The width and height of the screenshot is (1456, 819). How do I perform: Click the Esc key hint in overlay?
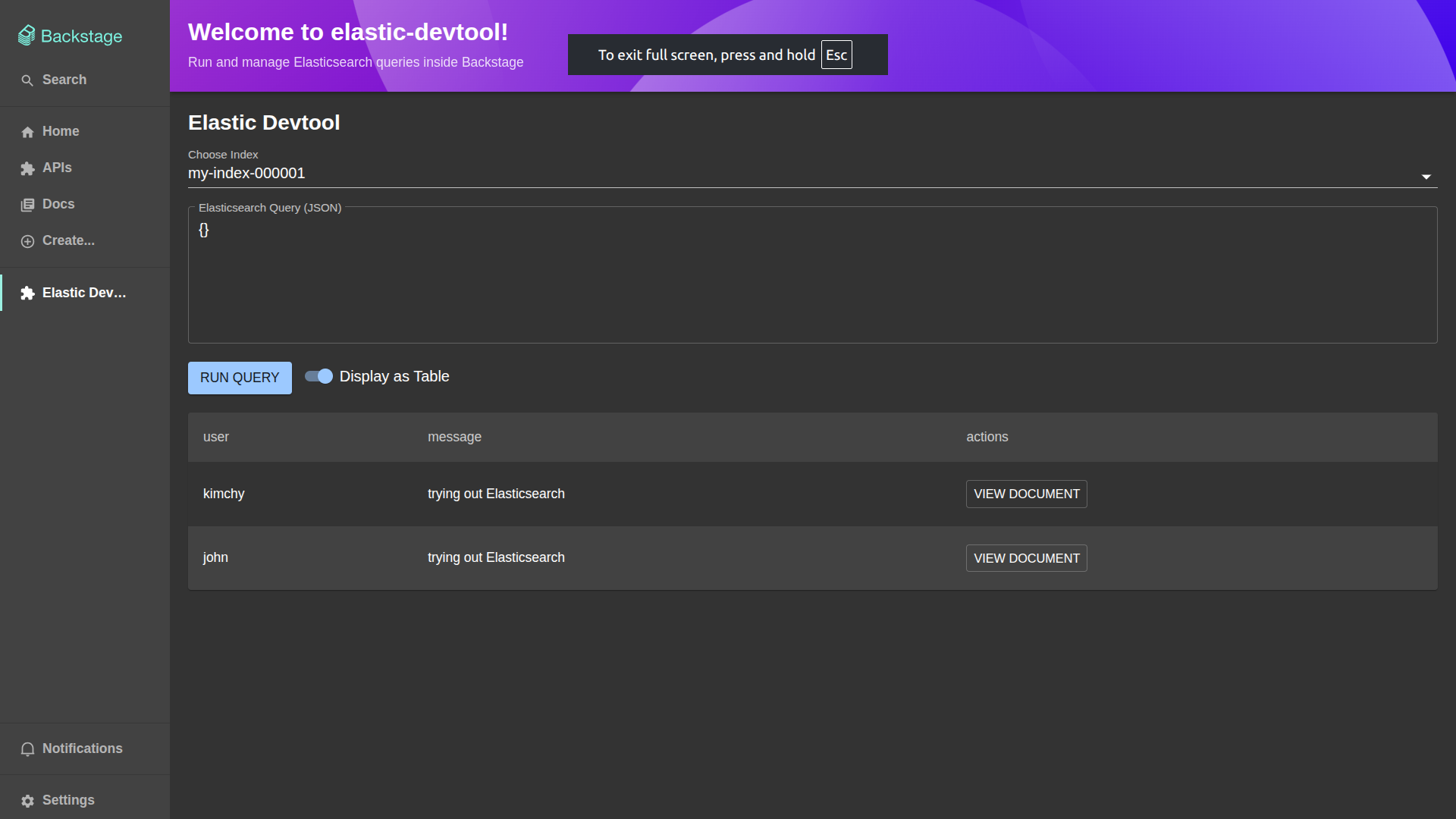tap(836, 55)
